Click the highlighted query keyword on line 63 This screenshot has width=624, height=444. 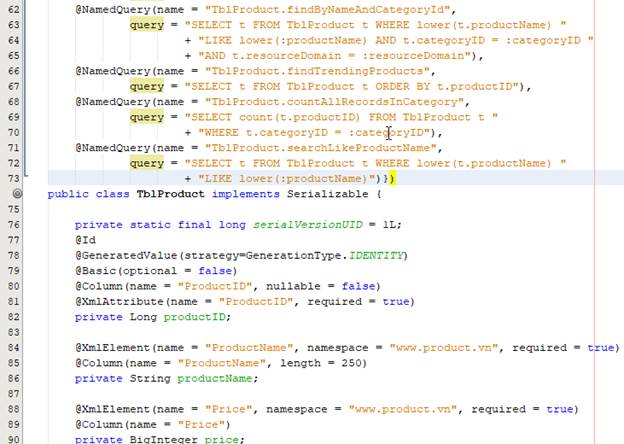[146, 25]
